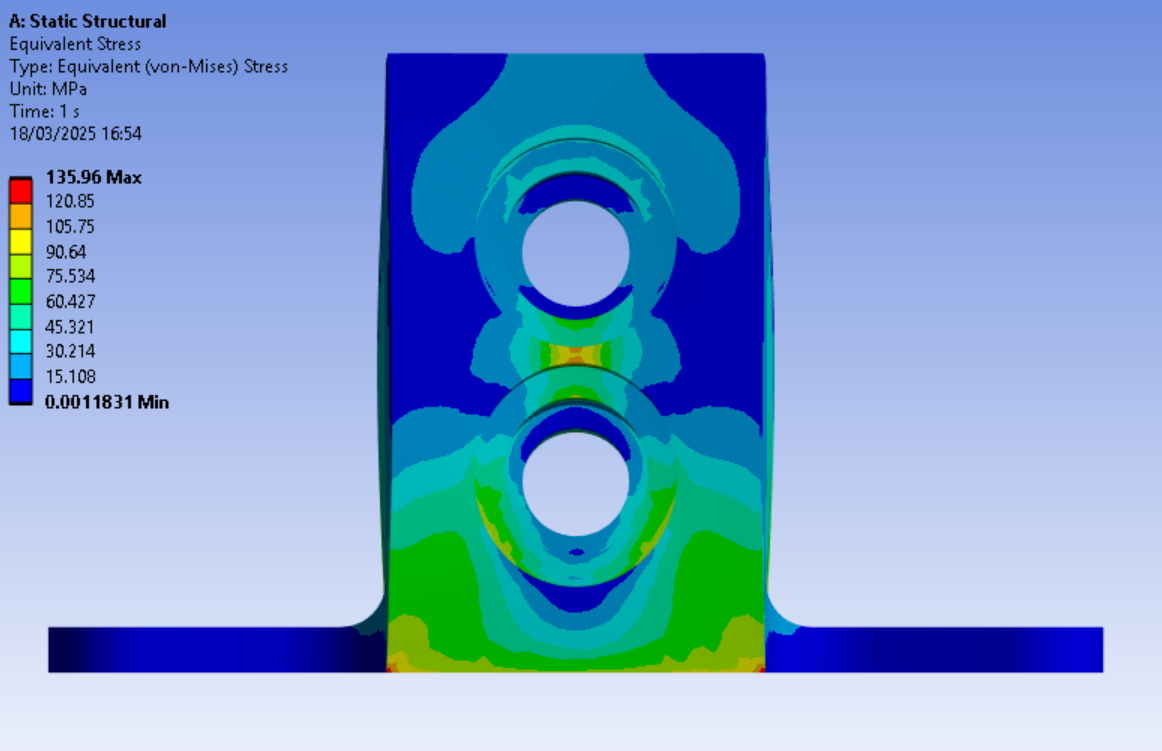Click the 135.96 Max legend value
This screenshot has height=751, width=1162.
click(94, 177)
